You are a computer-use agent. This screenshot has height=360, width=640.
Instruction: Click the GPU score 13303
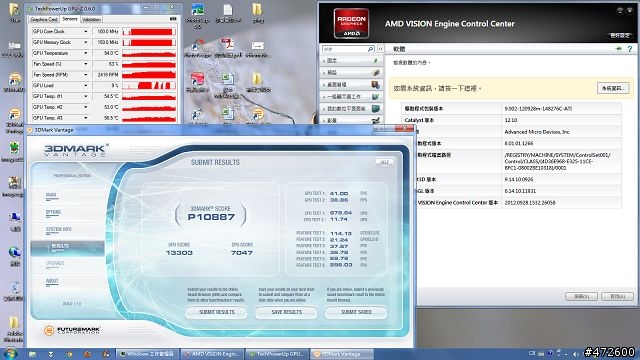179,253
